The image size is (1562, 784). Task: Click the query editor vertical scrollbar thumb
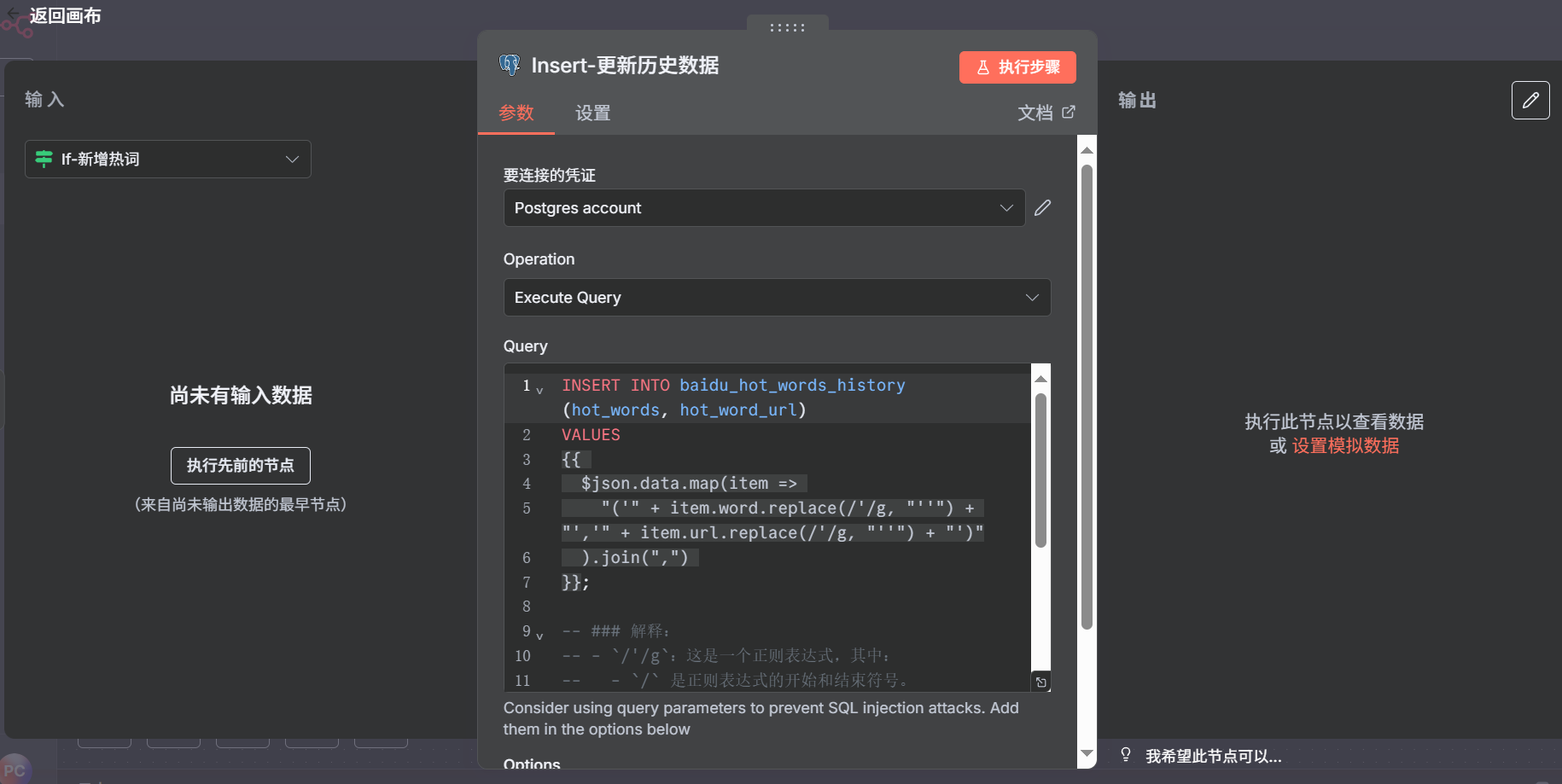tap(1040, 470)
